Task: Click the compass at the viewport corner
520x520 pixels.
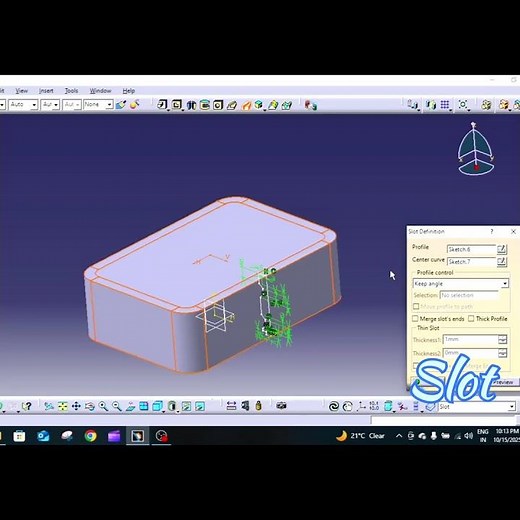Action: click(475, 149)
